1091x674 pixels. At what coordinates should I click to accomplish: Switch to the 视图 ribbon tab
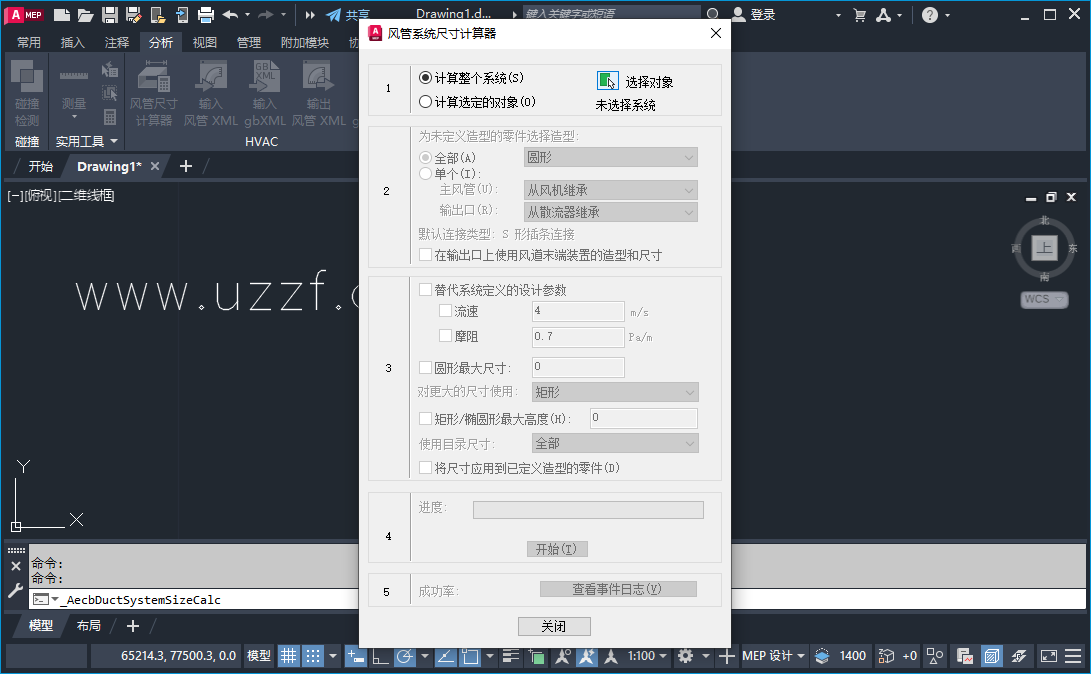coord(204,41)
